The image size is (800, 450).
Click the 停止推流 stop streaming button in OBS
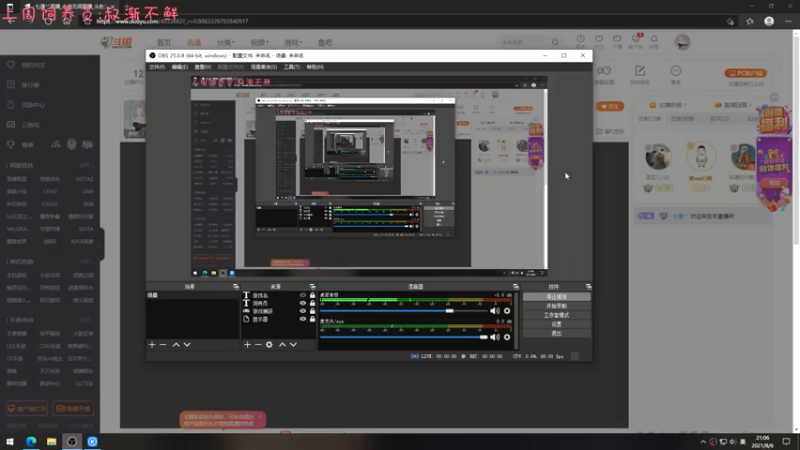pyautogui.click(x=557, y=297)
